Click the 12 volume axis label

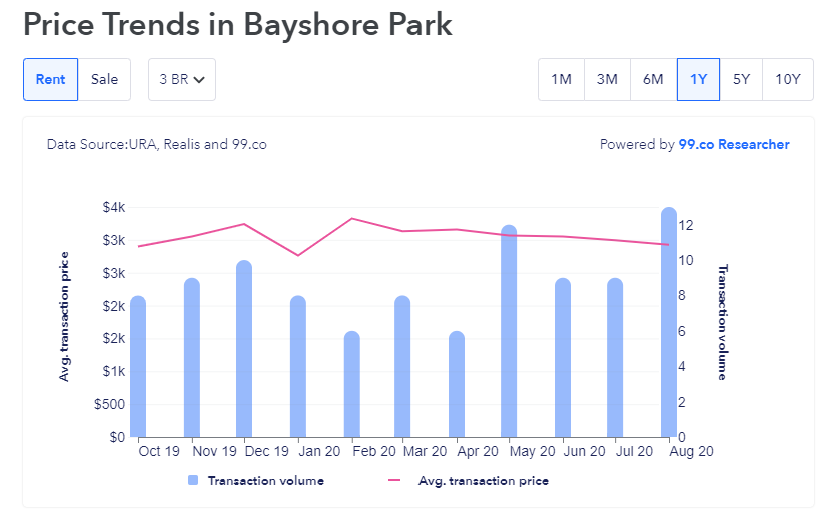tap(686, 225)
